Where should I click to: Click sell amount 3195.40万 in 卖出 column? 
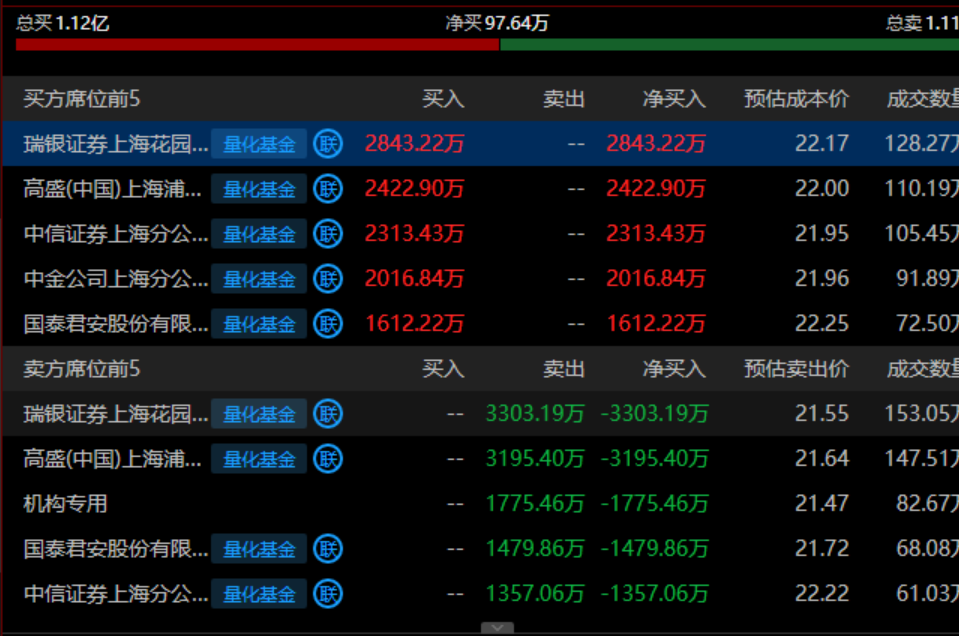(535, 459)
